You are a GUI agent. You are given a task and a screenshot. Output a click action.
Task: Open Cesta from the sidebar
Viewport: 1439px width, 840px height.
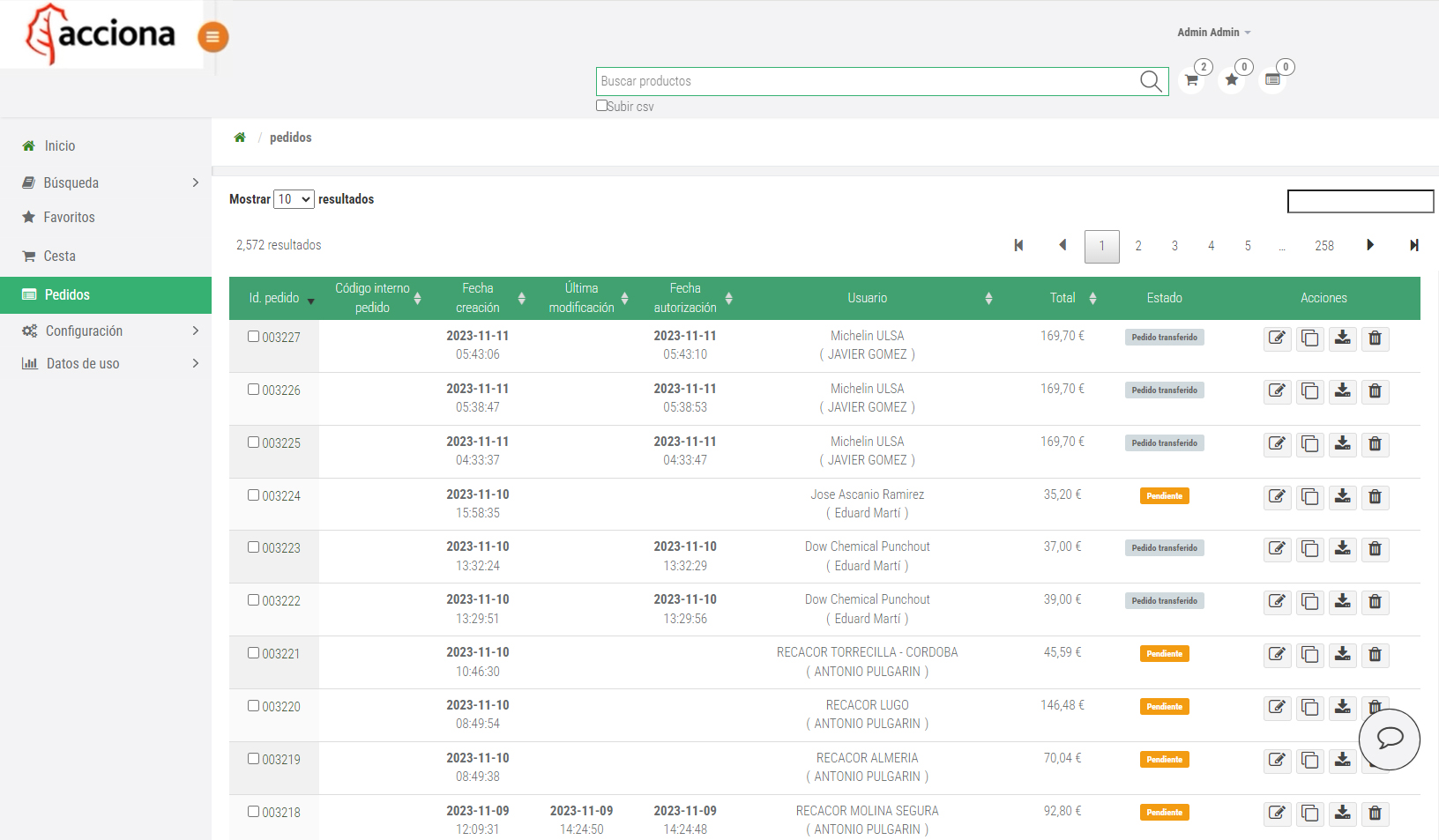pyautogui.click(x=59, y=256)
